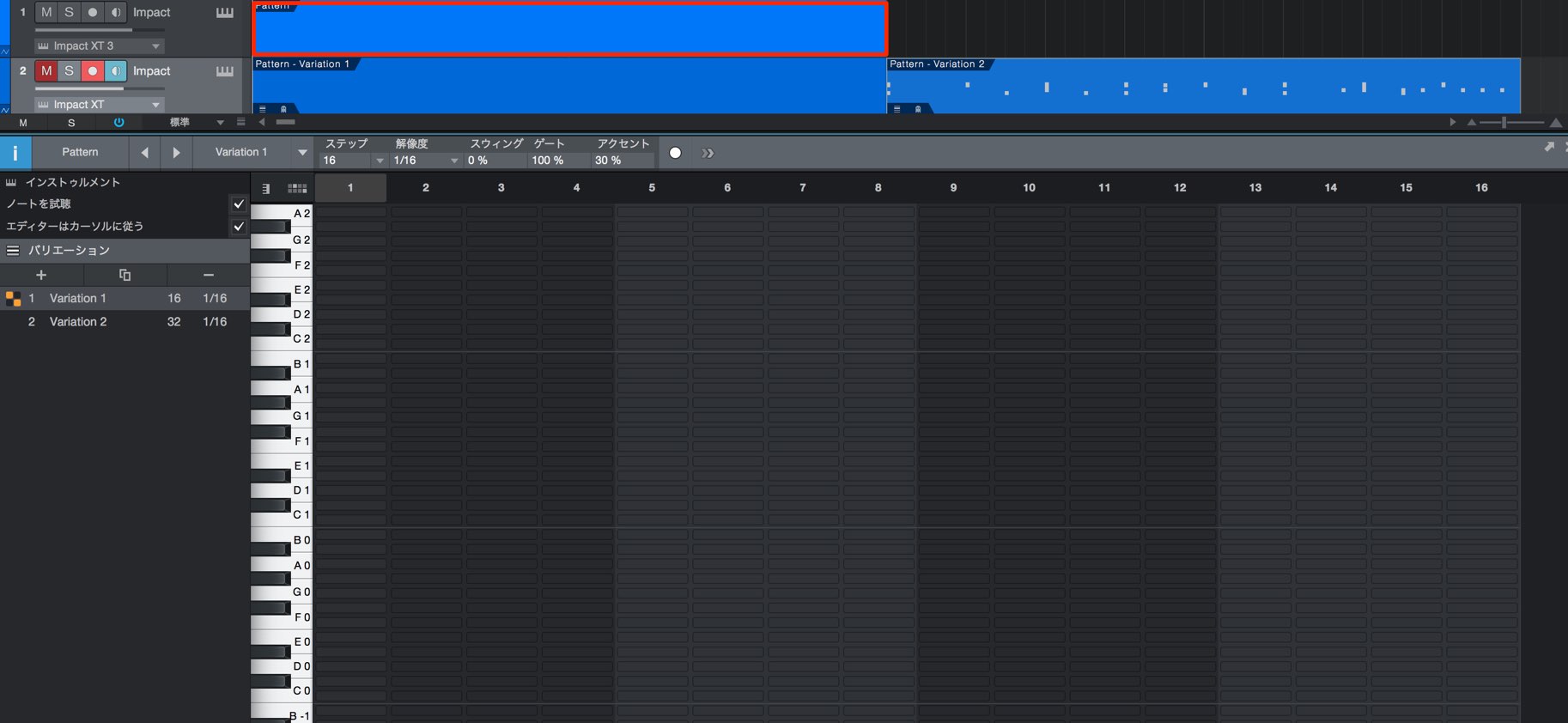Switch to melodic mode icon beside keyboard

tap(266, 188)
